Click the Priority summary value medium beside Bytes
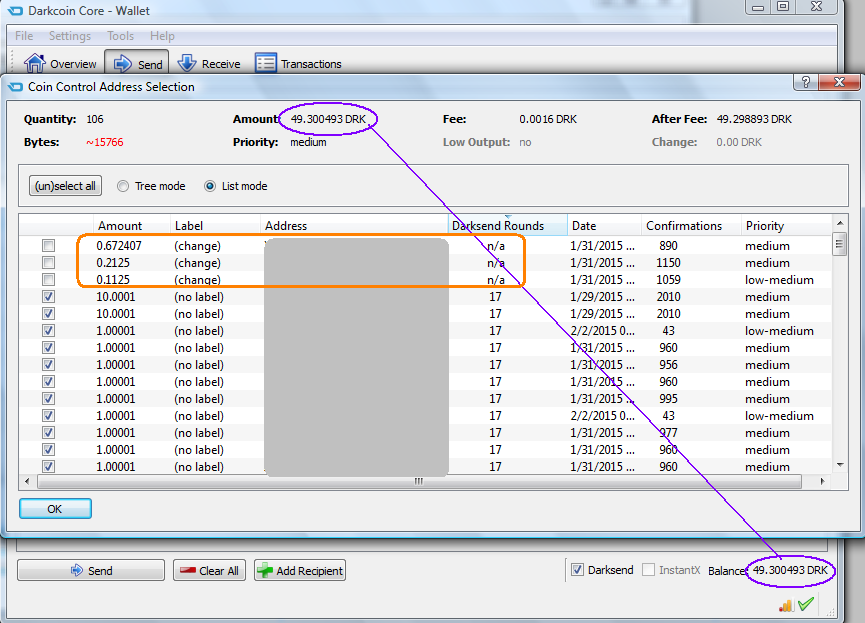865x623 pixels. click(x=308, y=142)
